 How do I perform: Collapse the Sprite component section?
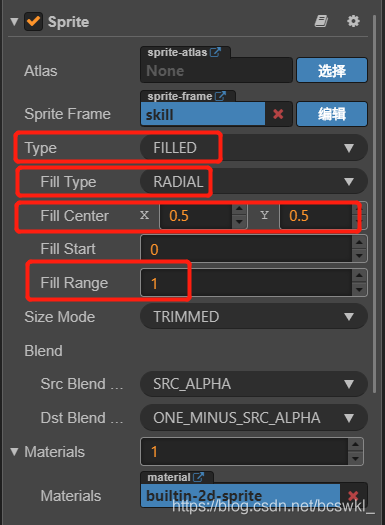coord(14,22)
